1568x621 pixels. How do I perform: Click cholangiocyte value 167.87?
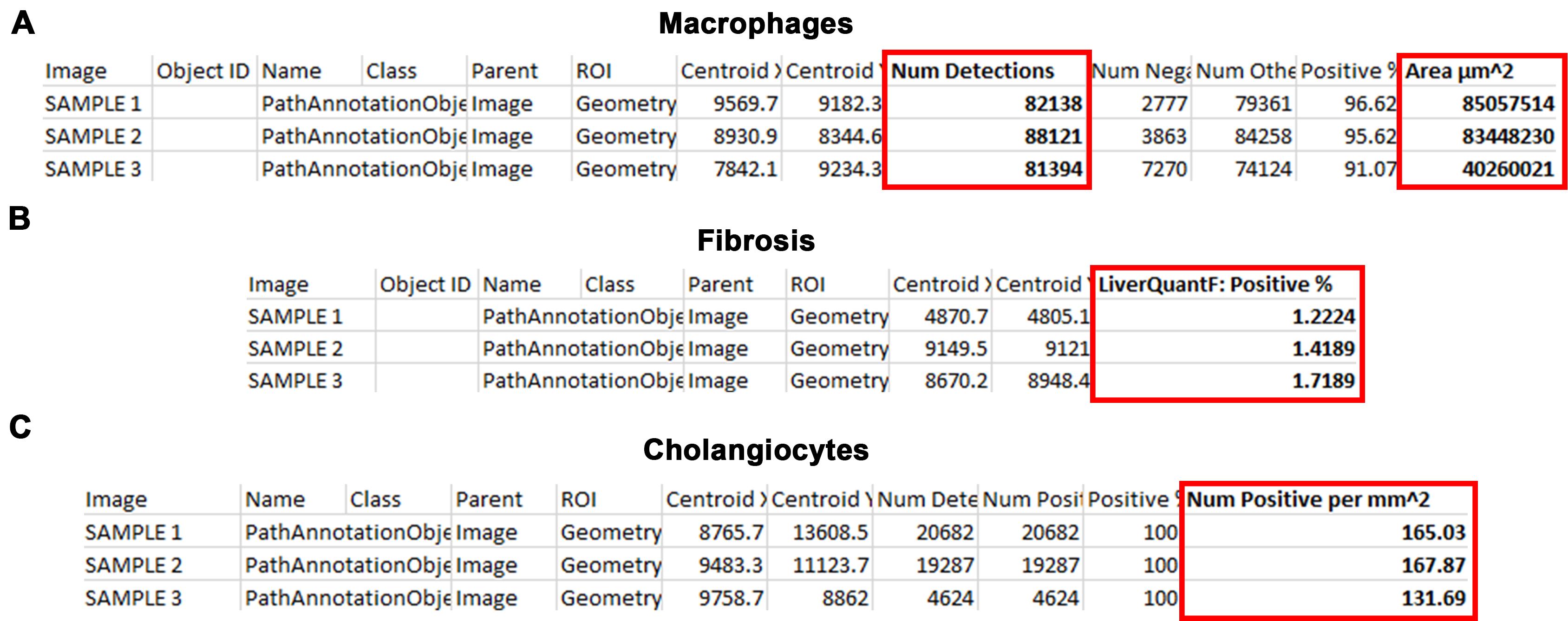pos(1433,566)
